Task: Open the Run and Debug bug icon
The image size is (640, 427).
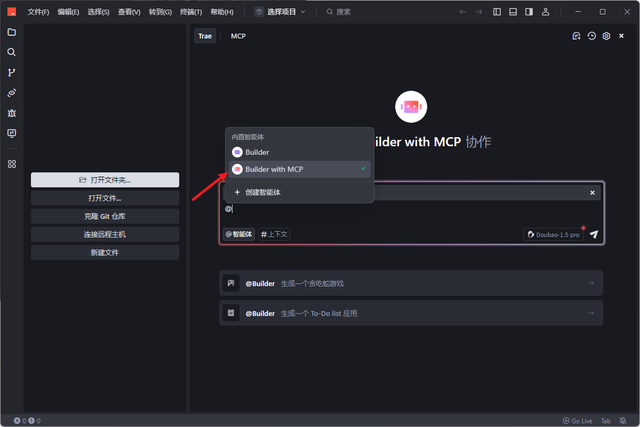Action: (12, 113)
